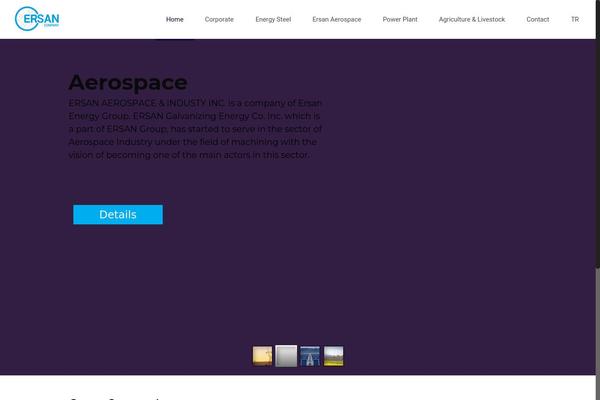This screenshot has height=400, width=600.
Task: Select the yellowish first slider thumbnail
Action: click(262, 356)
